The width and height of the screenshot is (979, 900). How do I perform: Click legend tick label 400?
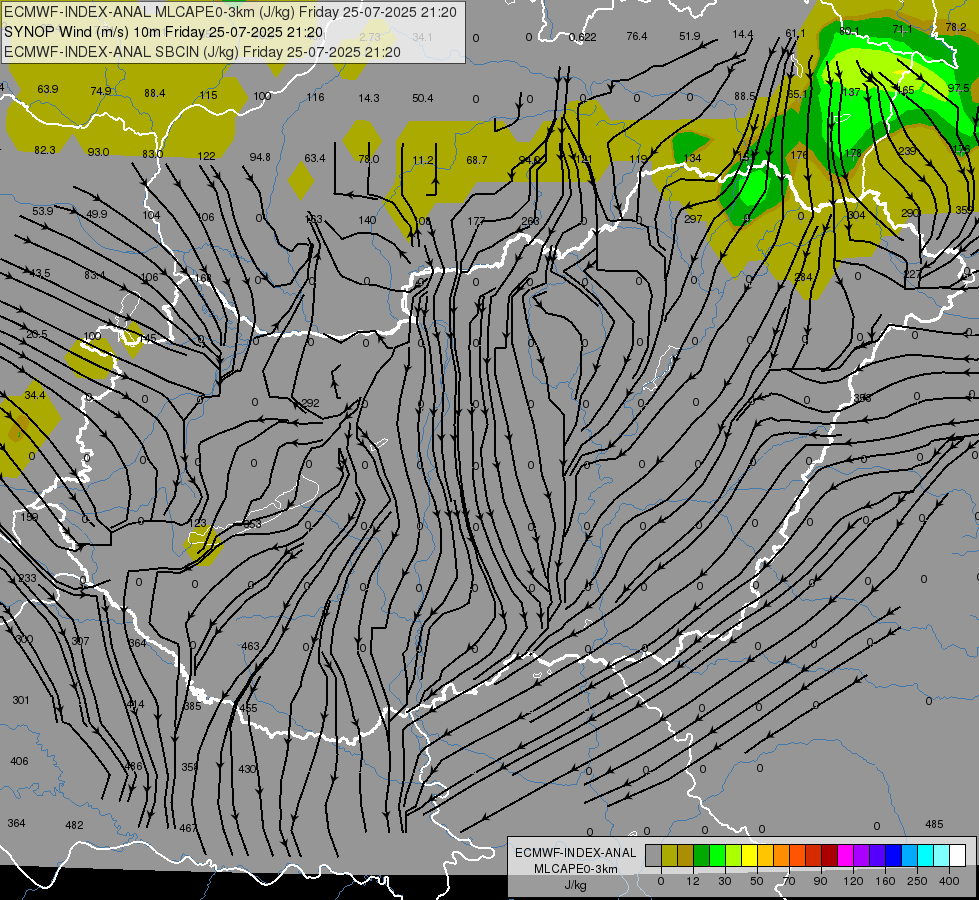click(x=949, y=881)
